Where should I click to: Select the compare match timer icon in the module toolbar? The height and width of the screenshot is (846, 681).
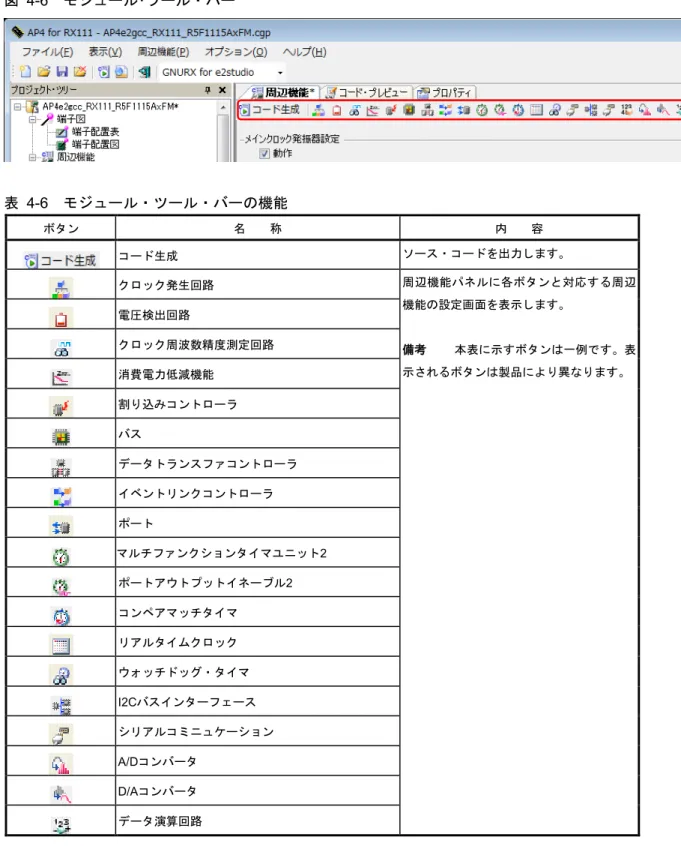518,110
